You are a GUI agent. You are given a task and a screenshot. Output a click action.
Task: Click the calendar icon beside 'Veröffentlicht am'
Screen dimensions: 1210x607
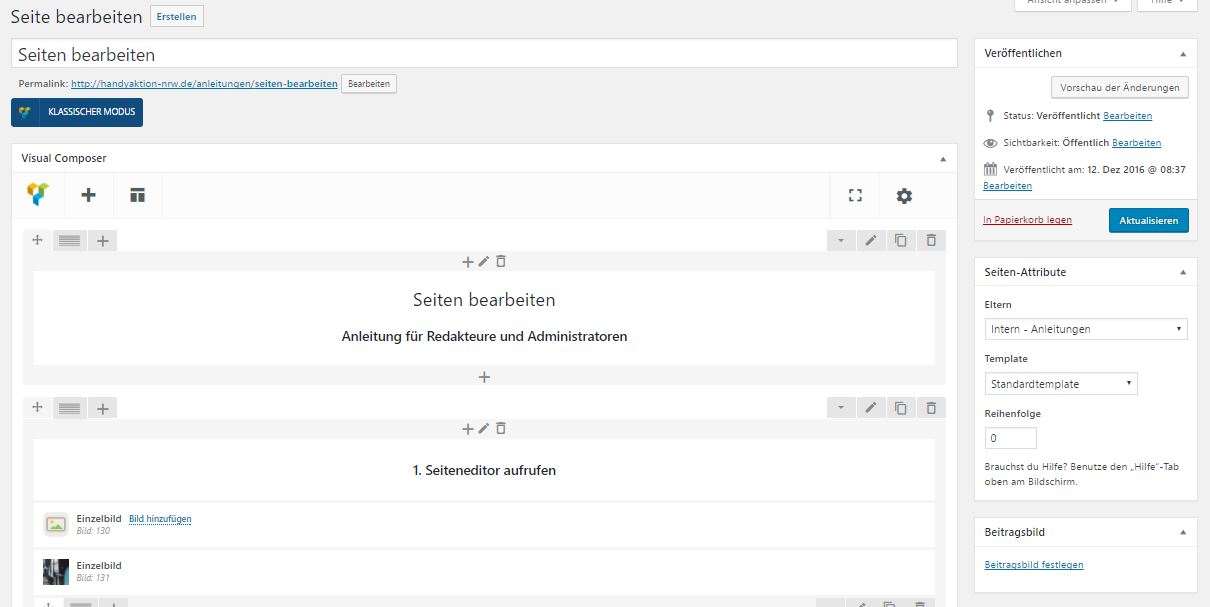click(990, 169)
